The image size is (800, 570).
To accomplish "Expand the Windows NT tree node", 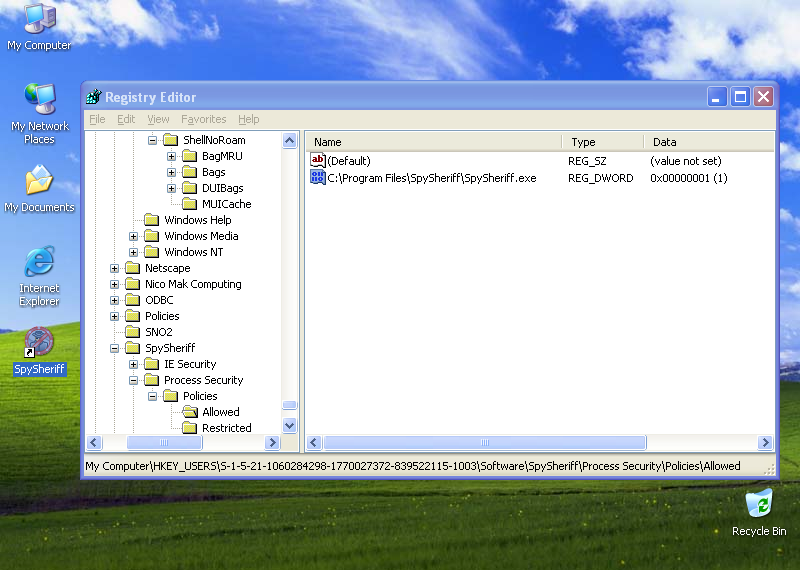I will point(133,252).
